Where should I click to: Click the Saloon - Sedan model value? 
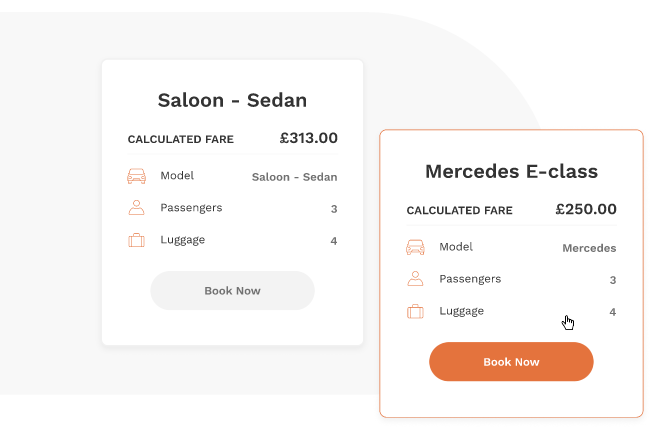point(294,177)
